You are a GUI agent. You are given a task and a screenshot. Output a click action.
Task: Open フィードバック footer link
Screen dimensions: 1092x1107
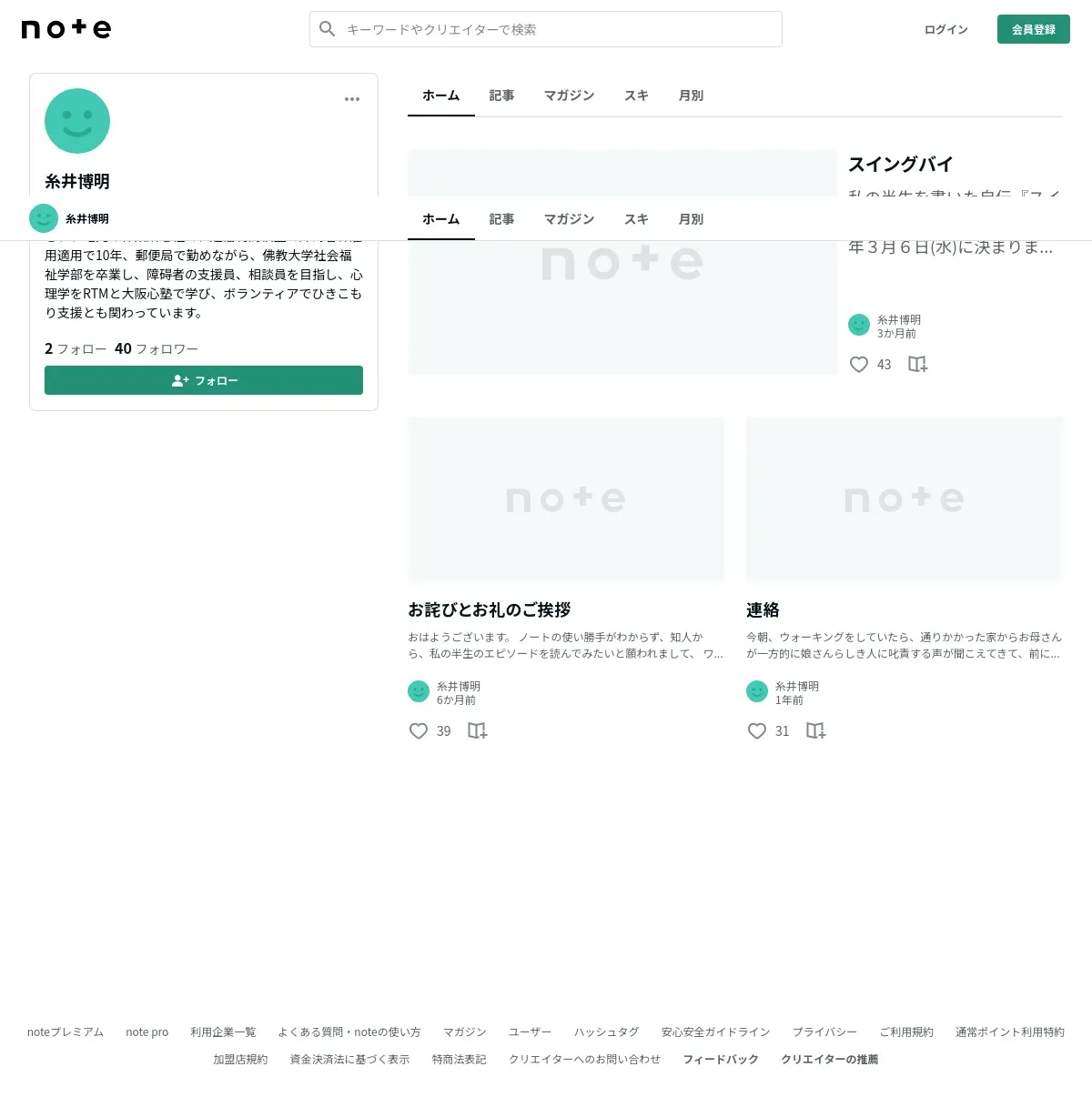pyautogui.click(x=721, y=1060)
